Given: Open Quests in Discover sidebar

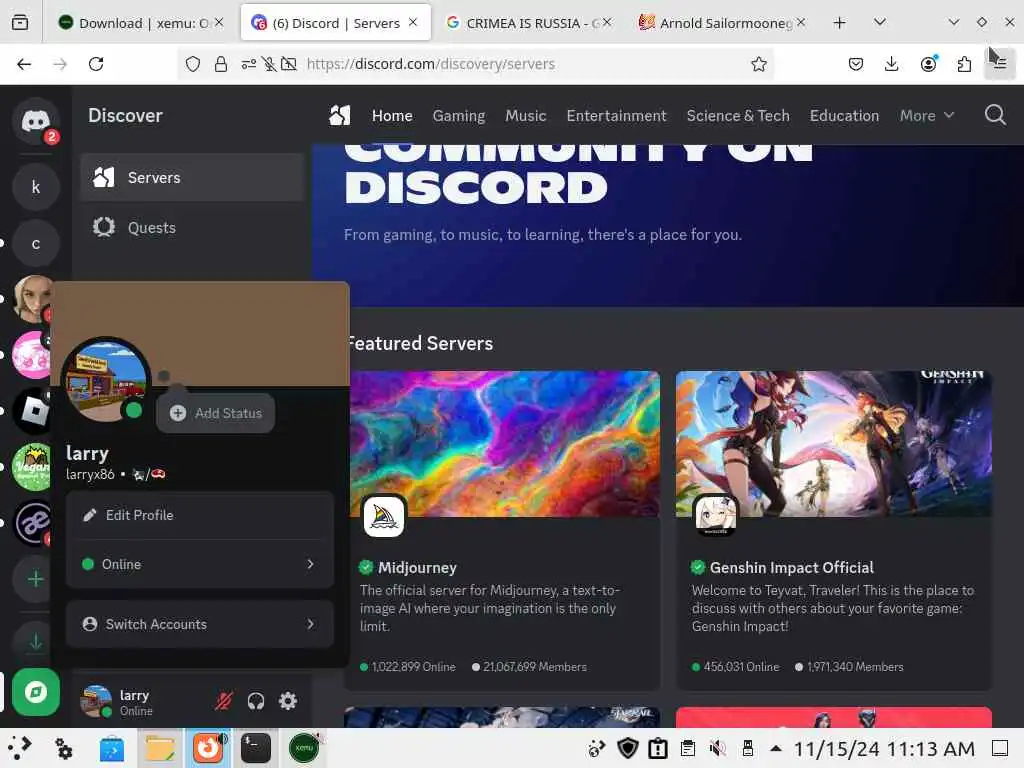Looking at the screenshot, I should [193, 227].
